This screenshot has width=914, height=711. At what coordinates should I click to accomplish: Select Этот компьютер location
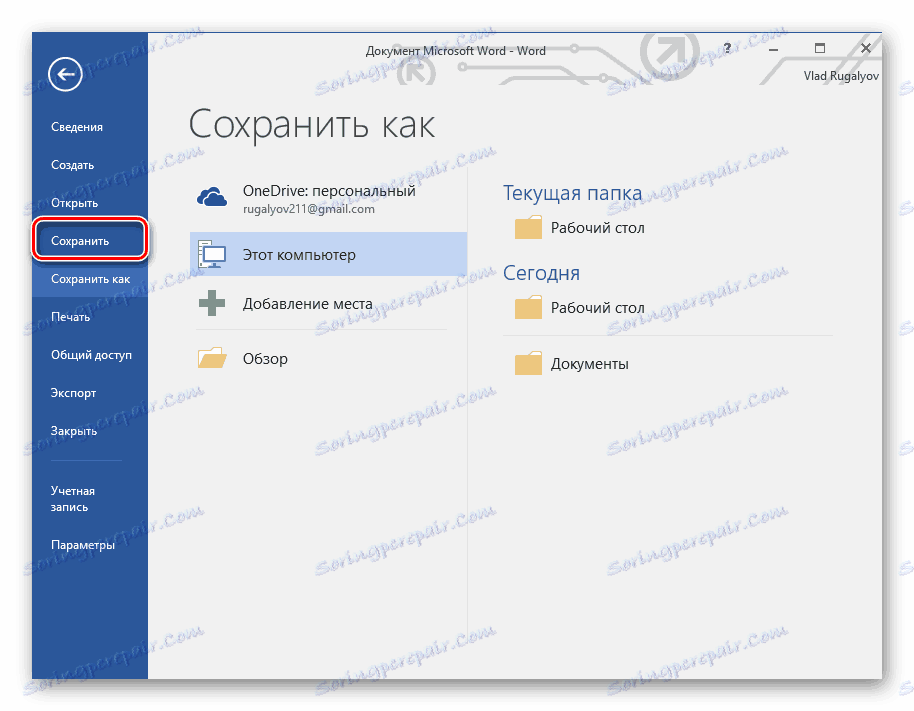click(x=329, y=254)
